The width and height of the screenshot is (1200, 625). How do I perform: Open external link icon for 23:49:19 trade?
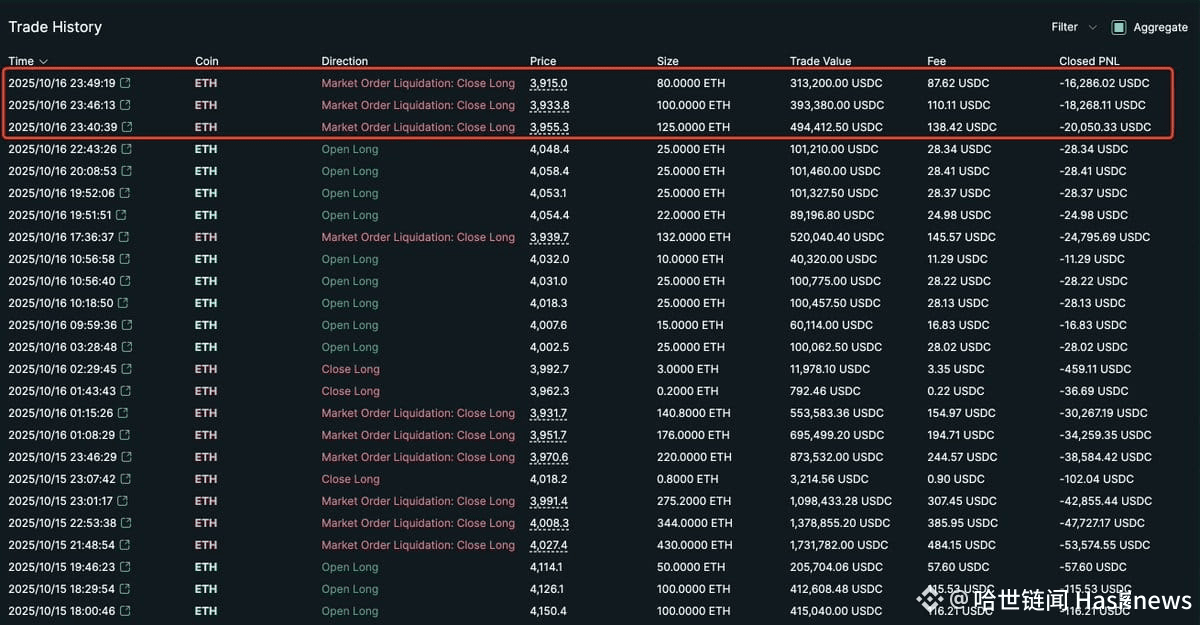tap(126, 83)
